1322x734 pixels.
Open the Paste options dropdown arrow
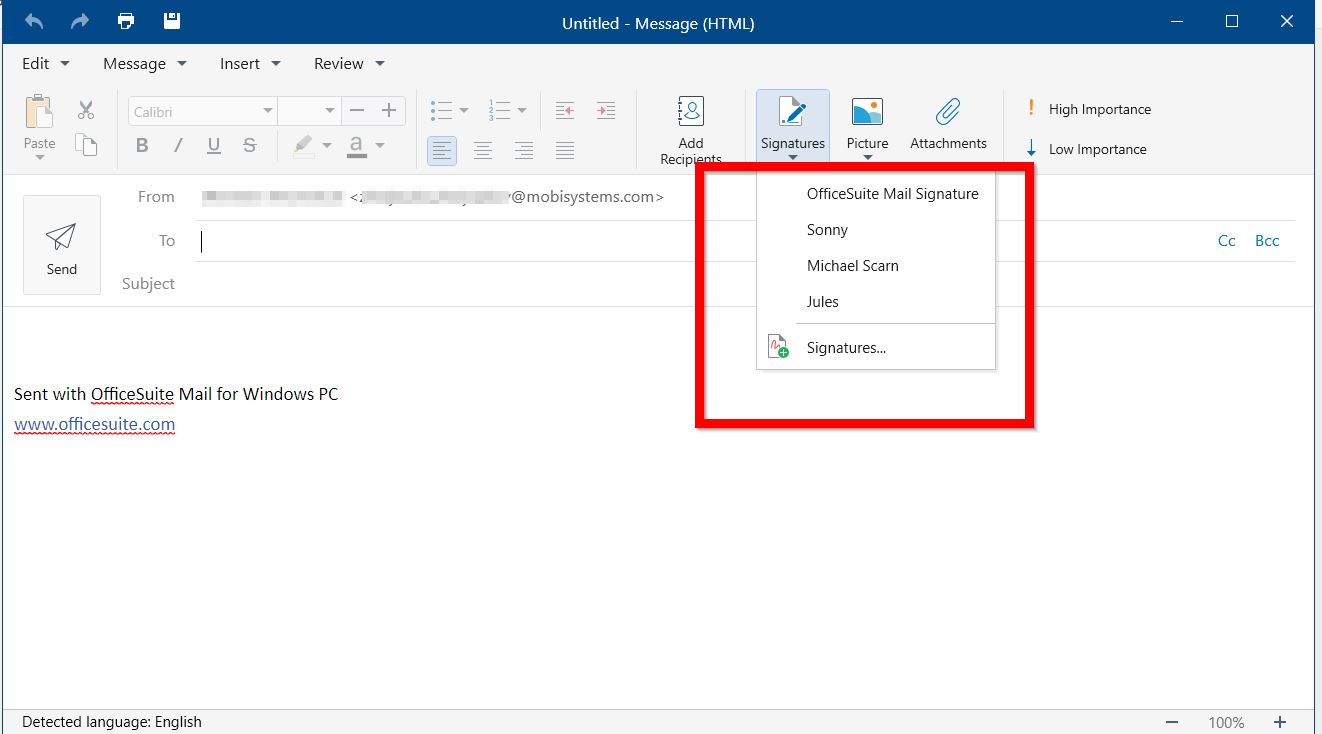[40, 157]
